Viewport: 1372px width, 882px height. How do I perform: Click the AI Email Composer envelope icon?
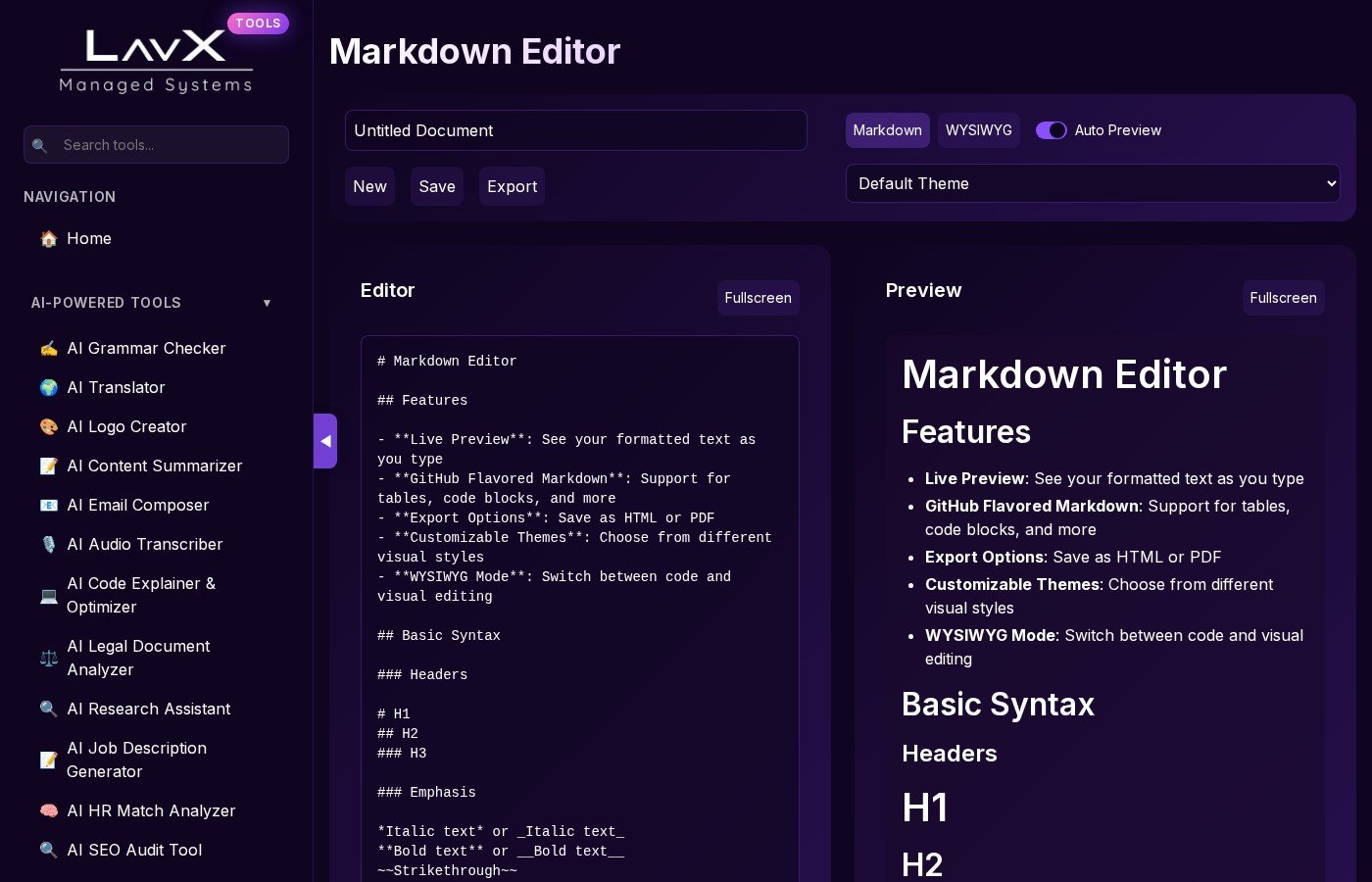pos(48,506)
